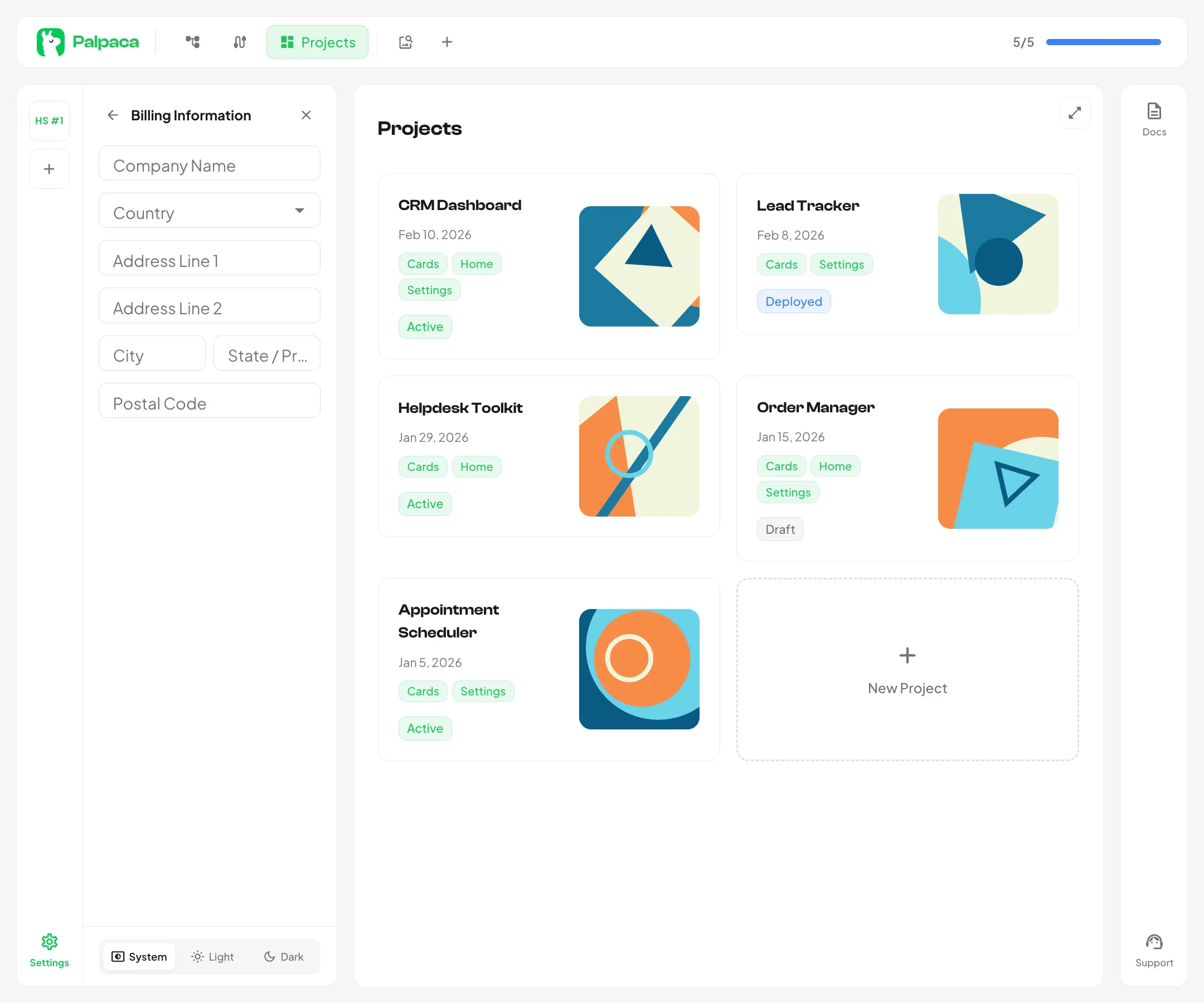Expand Projects panel with the fullscreen arrows icon
Screen dimensions: 1204x1003
[1075, 113]
